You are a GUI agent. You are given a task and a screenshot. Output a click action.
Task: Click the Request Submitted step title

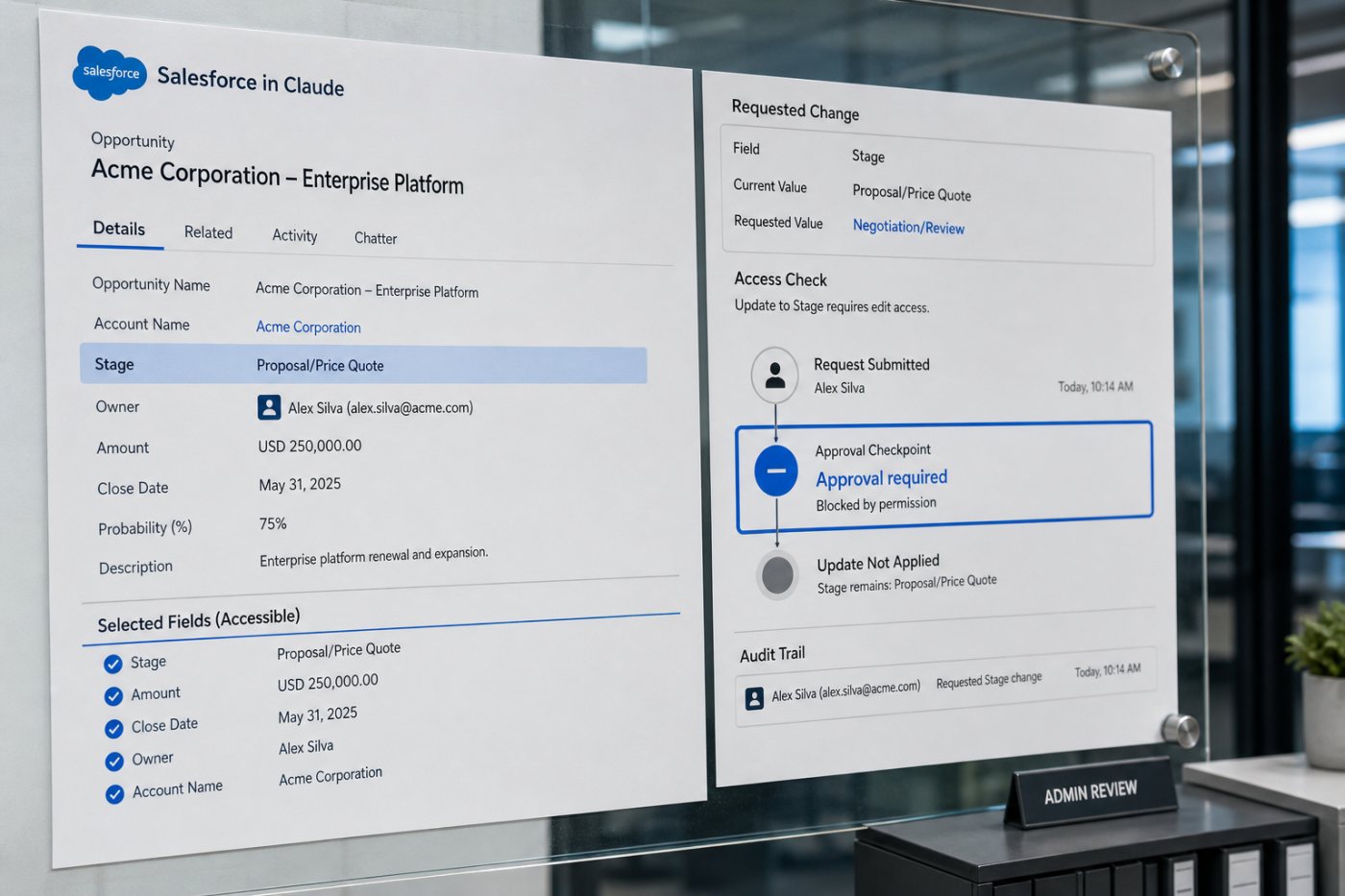[872, 365]
